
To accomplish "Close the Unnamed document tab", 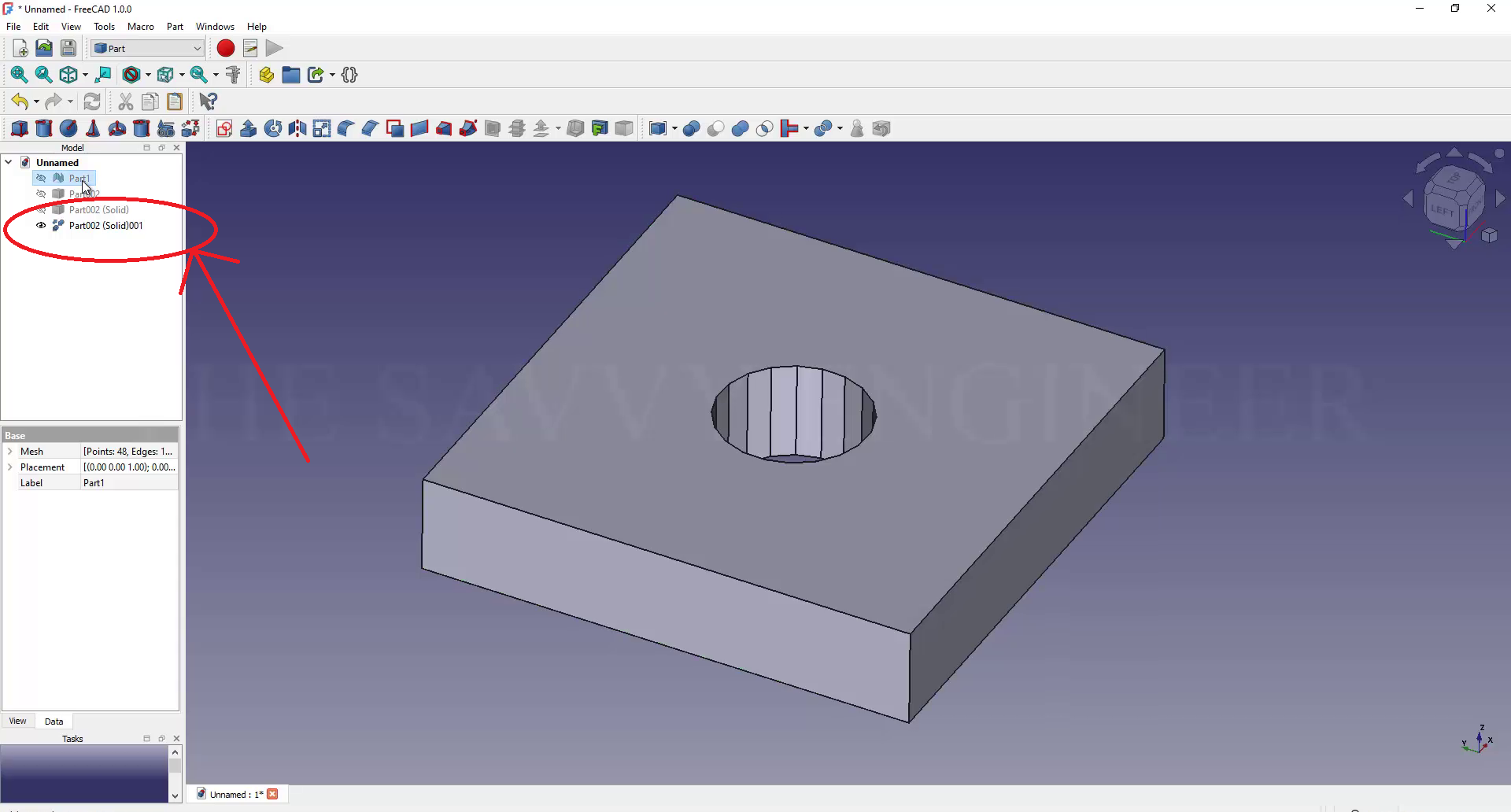I will [x=273, y=795].
